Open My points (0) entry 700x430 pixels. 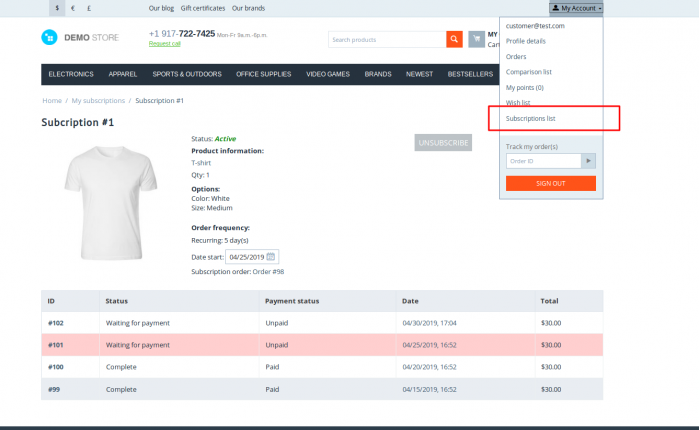[x=525, y=88]
